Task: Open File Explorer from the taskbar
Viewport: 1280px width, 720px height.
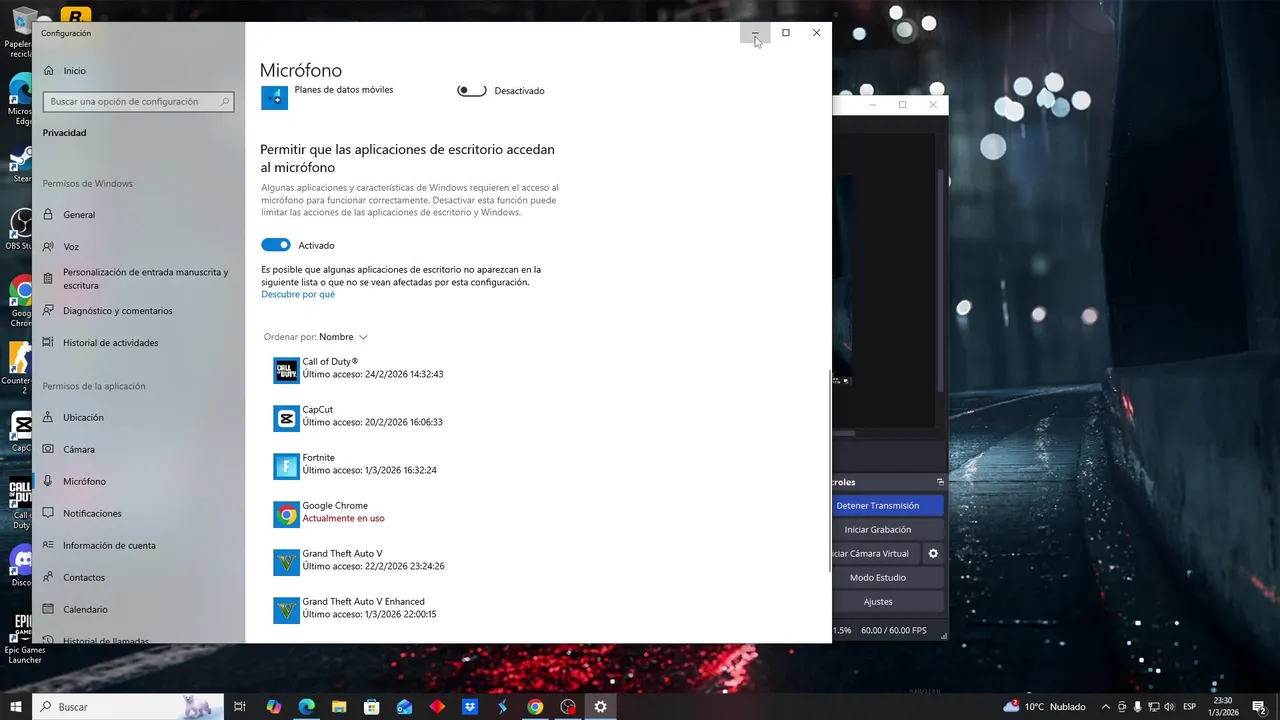Action: tap(339, 707)
